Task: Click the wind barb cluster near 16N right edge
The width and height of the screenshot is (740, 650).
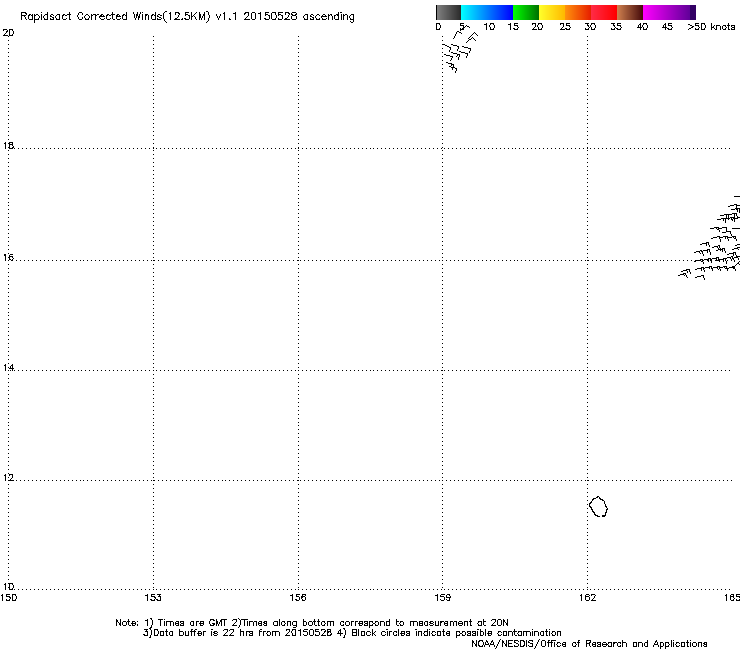Action: point(710,238)
